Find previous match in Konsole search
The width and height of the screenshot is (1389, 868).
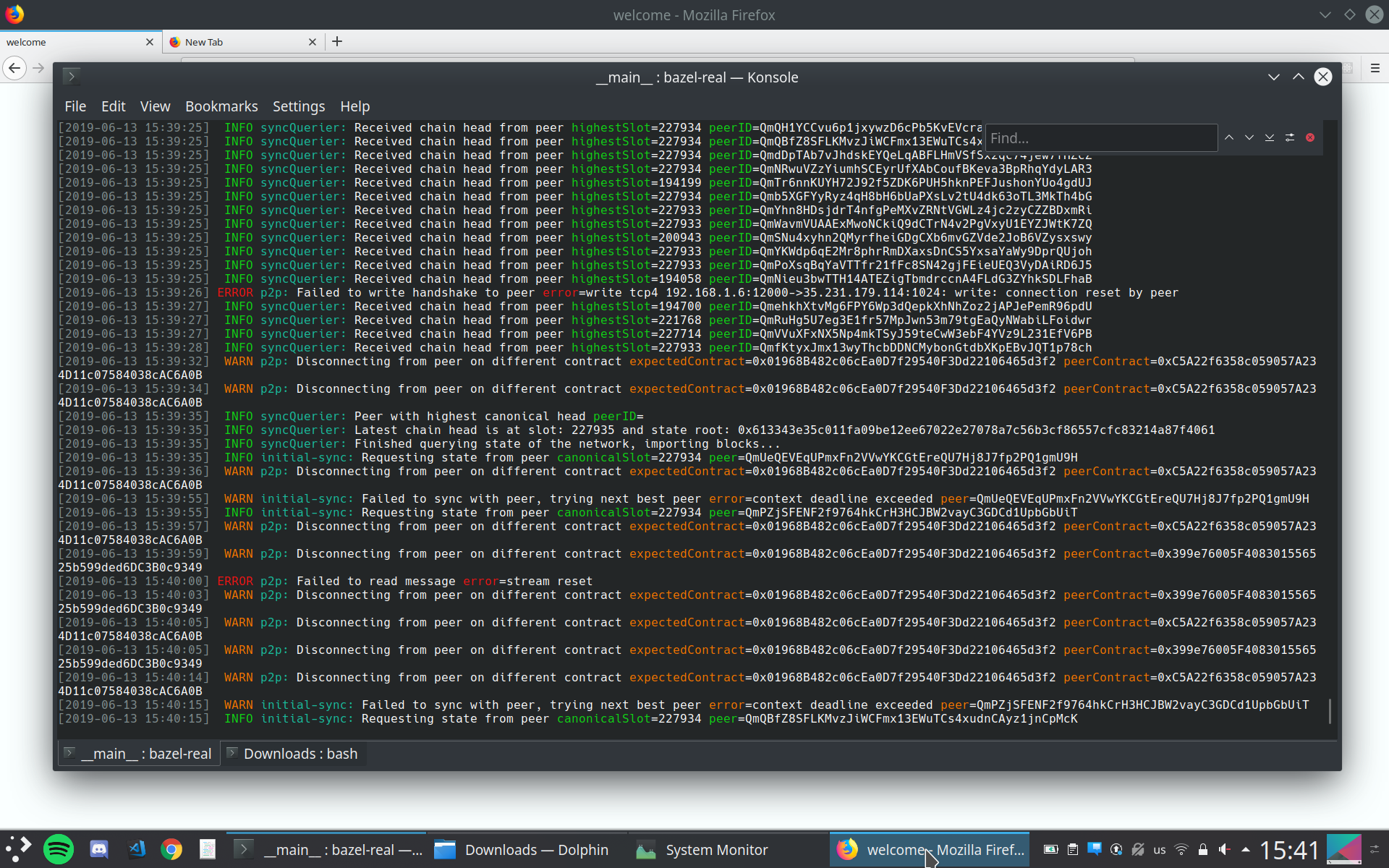[1228, 137]
